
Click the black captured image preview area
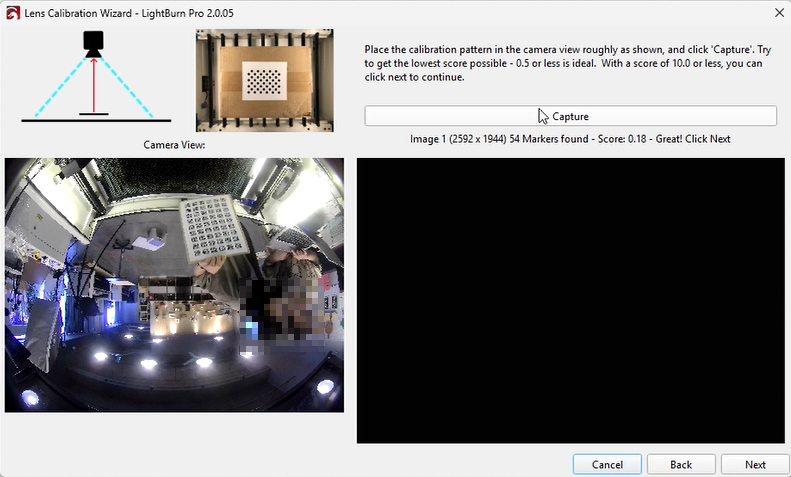(570, 300)
